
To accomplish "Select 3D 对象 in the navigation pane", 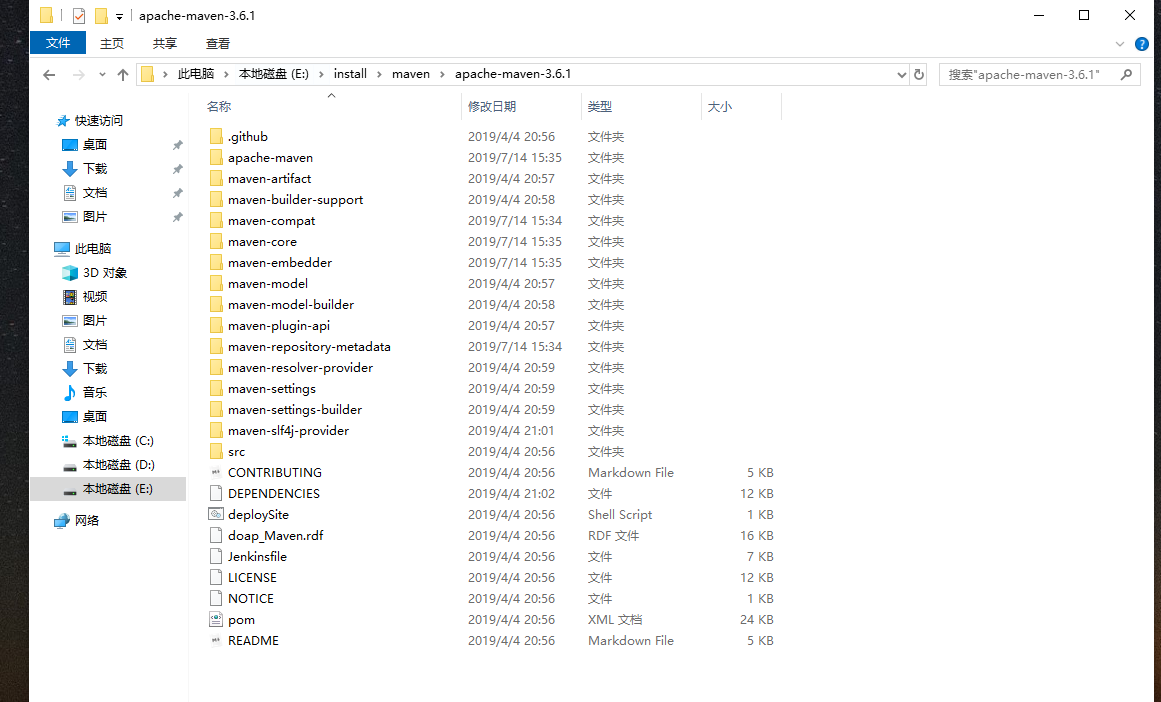I will [104, 273].
